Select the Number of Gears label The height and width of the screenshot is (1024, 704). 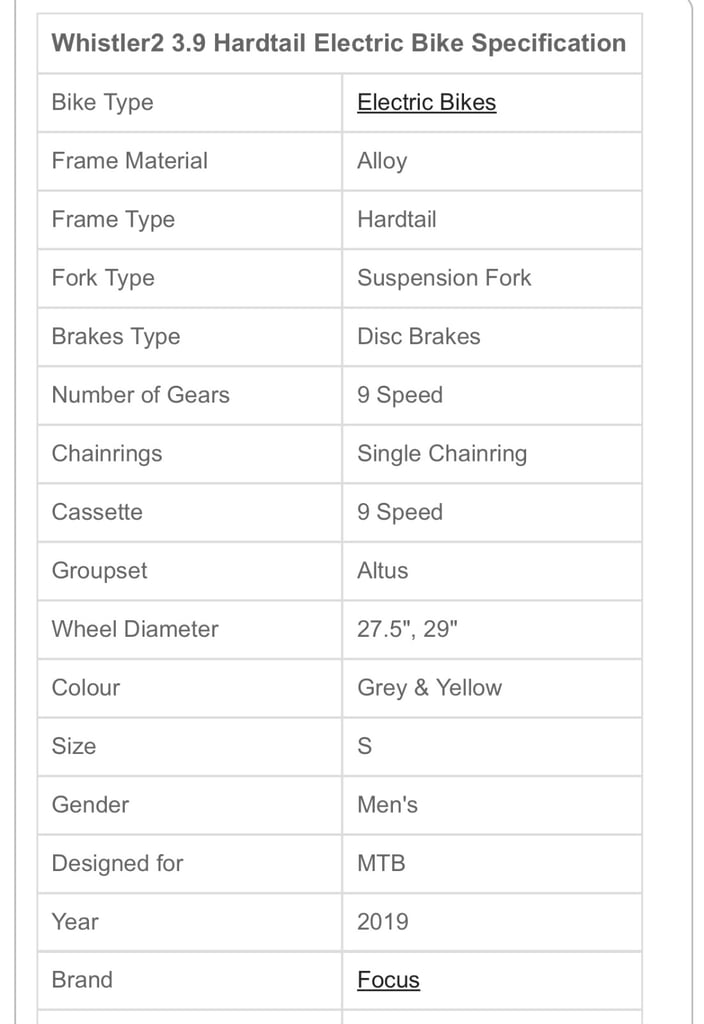coord(140,395)
